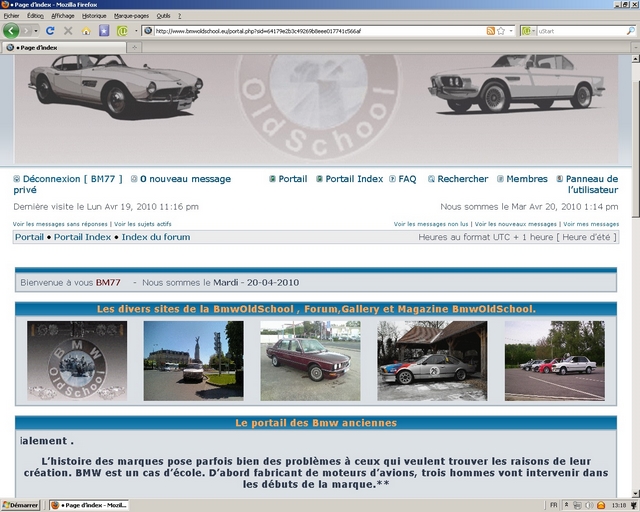Open the purple star Bookmarks toolbar icon
This screenshot has height=512, width=640.
click(104, 31)
